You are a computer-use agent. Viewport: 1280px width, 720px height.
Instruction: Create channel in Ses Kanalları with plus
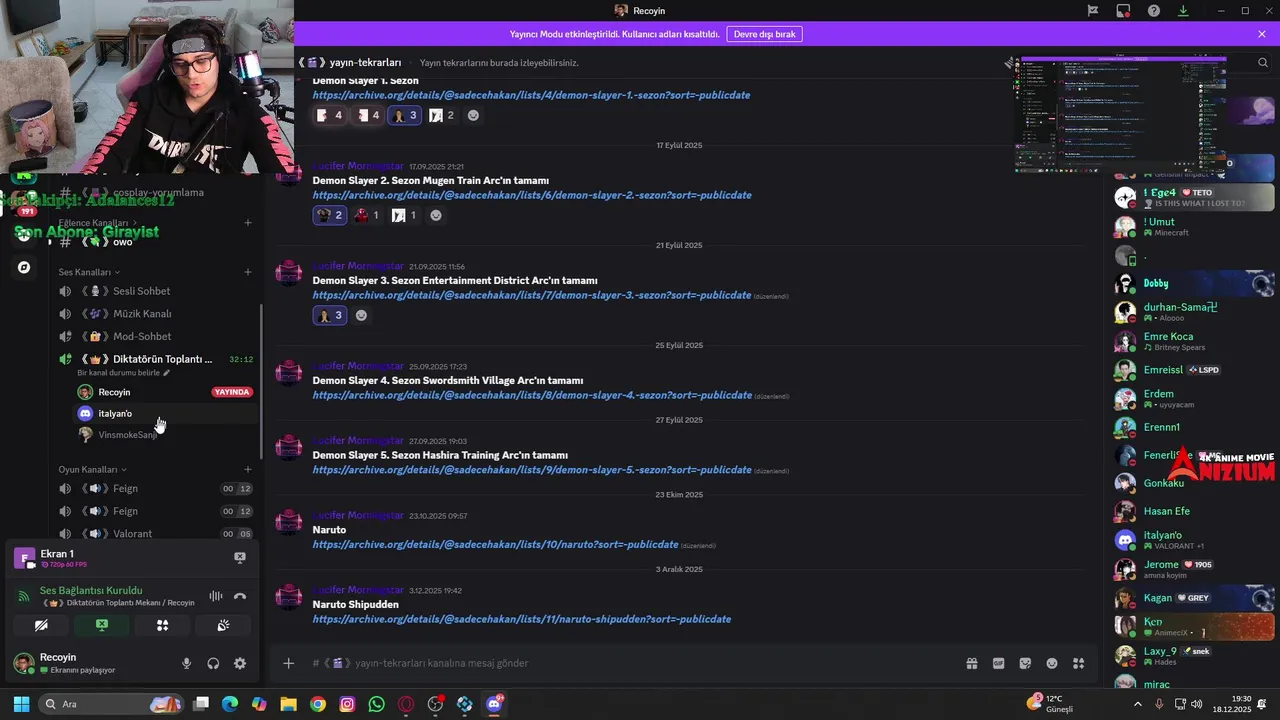pos(248,272)
